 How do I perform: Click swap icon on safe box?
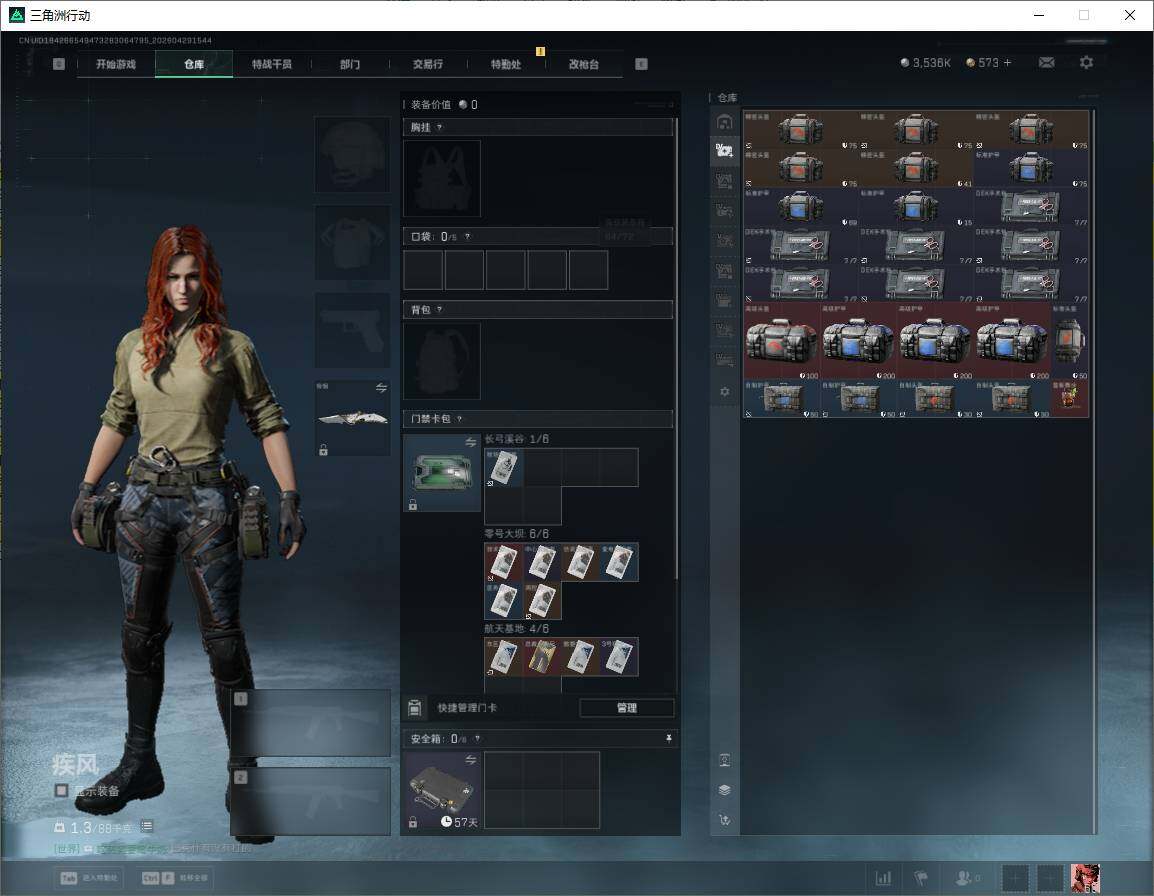(470, 760)
